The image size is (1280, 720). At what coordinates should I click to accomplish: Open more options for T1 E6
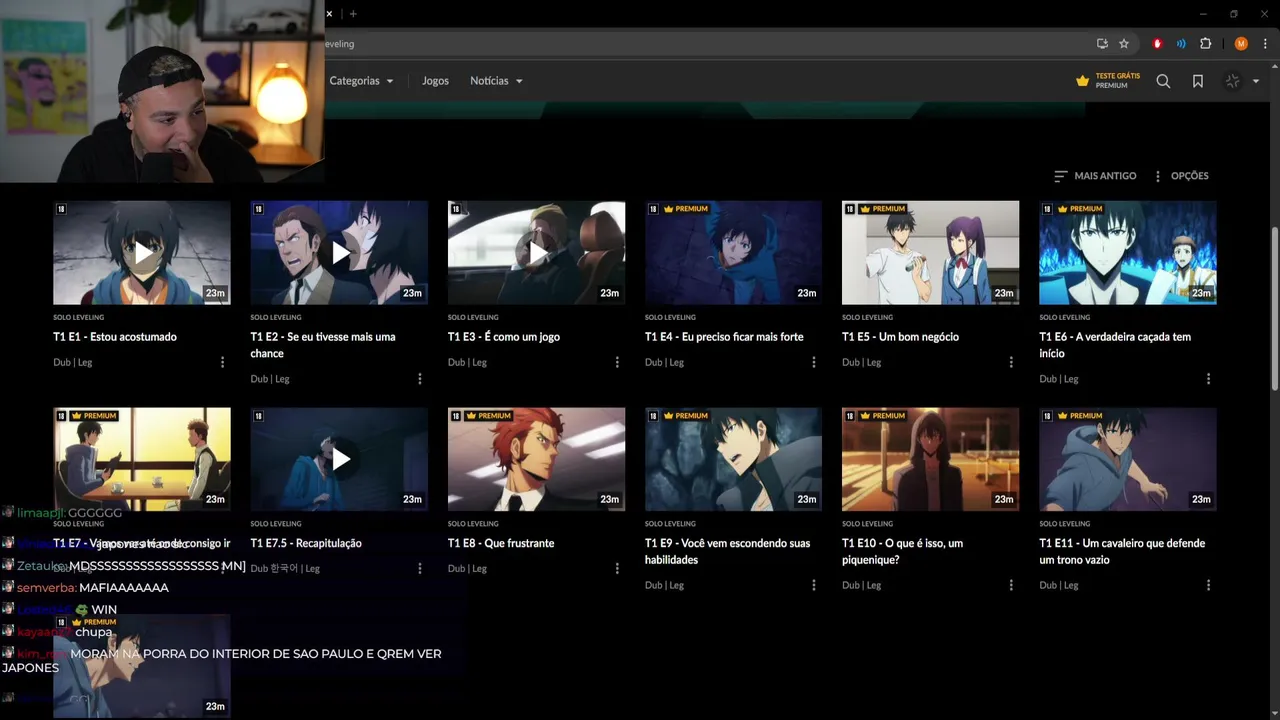[1208, 379]
